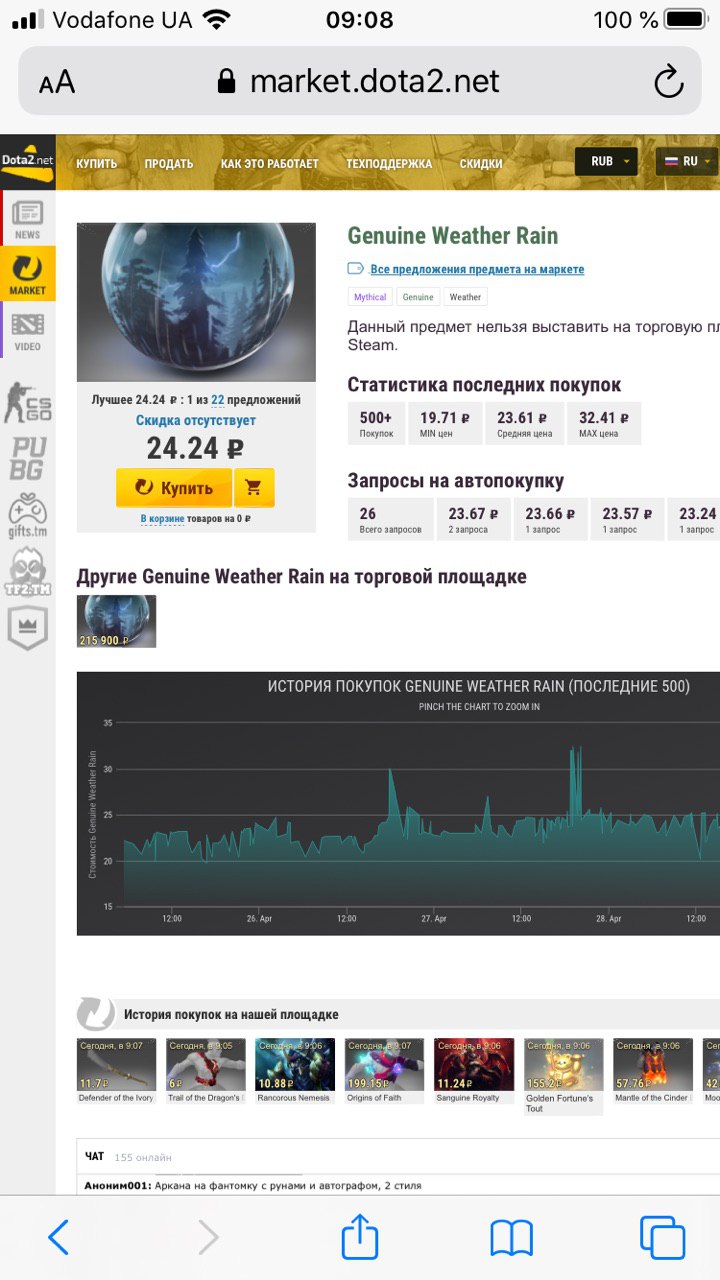Viewport: 720px width, 1280px height.
Task: Open the КУПИТЬ menu item
Action: [97, 163]
